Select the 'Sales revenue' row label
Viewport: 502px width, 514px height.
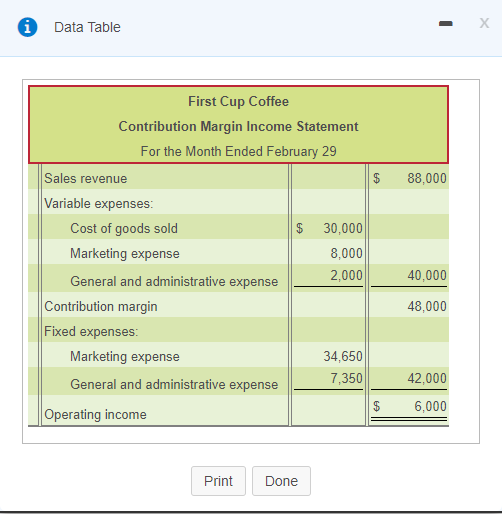coord(86,178)
